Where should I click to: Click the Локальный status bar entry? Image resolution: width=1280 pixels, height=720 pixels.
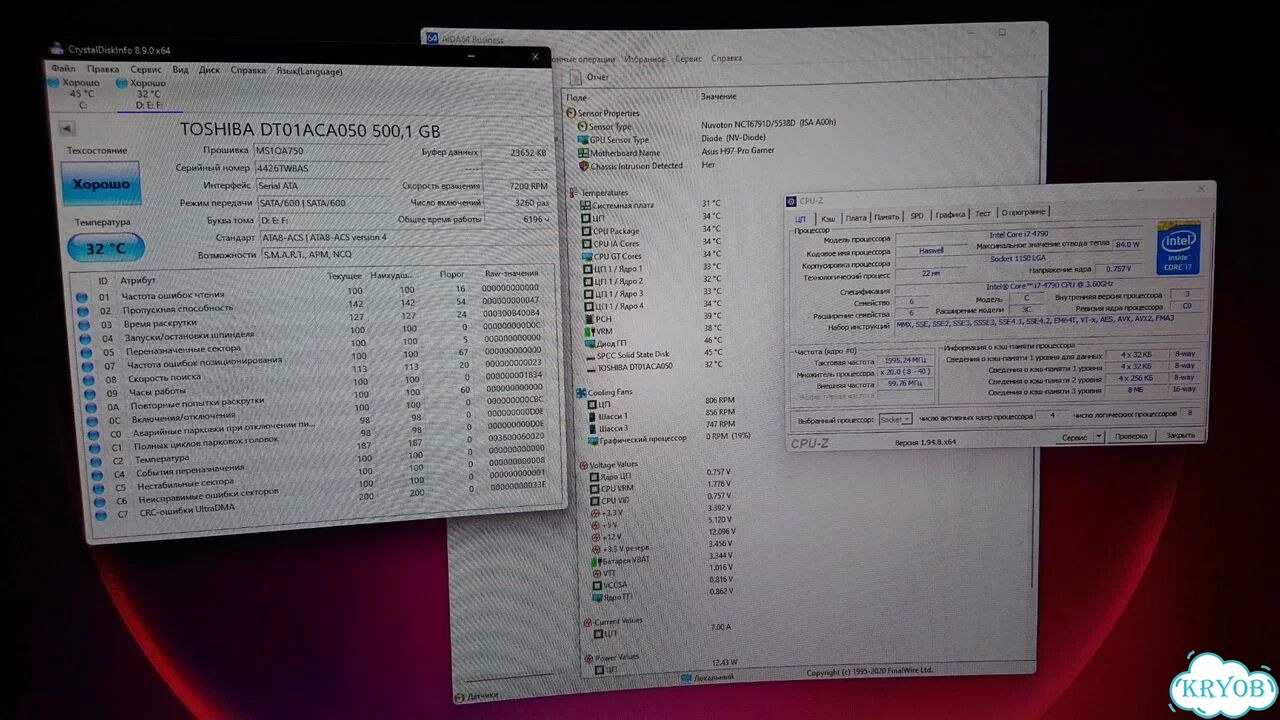[709, 678]
